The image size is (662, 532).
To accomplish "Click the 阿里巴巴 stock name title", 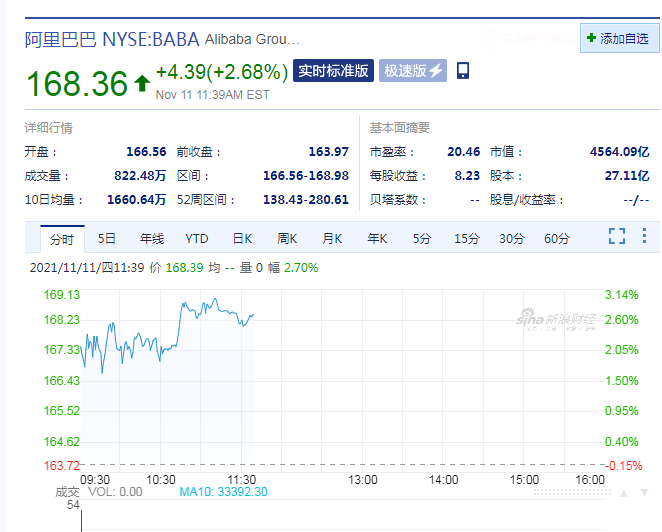I will pyautogui.click(x=61, y=40).
